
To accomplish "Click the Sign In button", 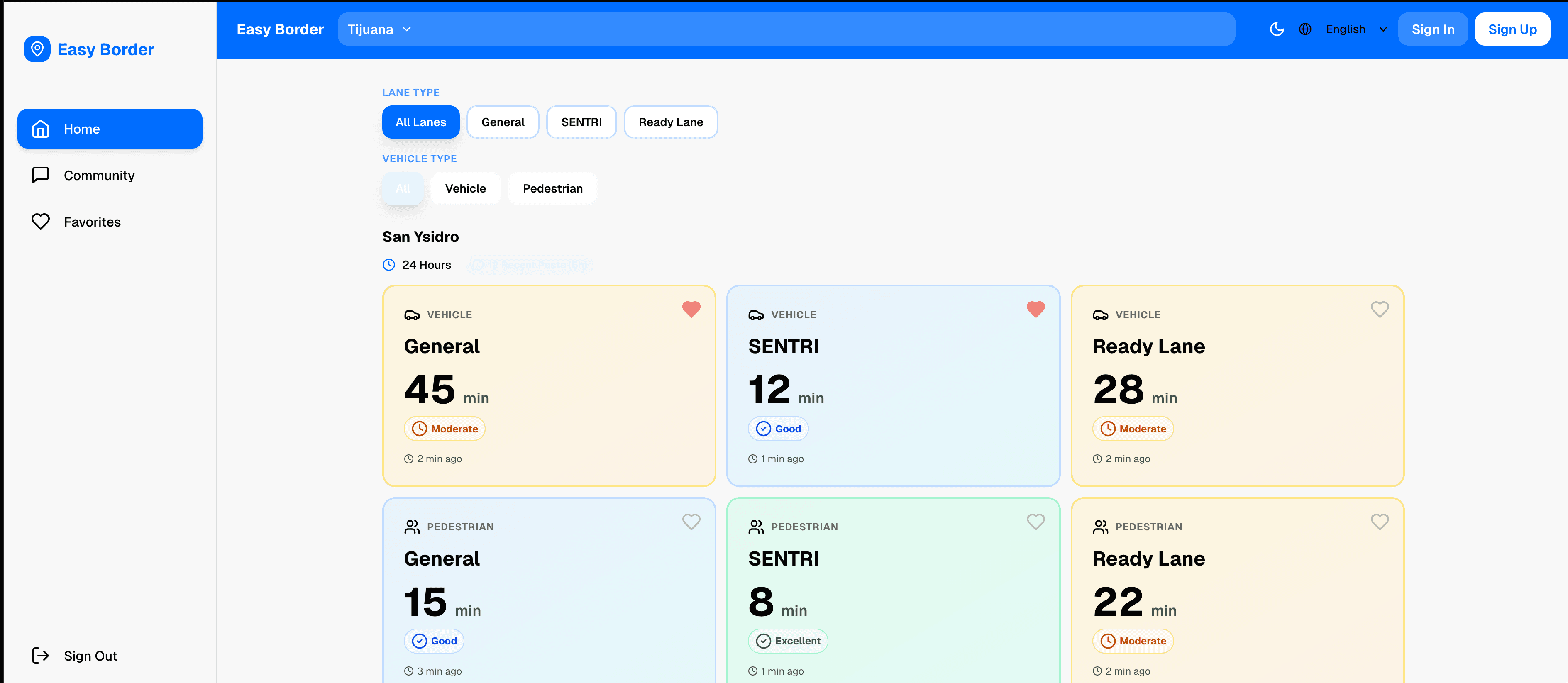I will pos(1432,29).
